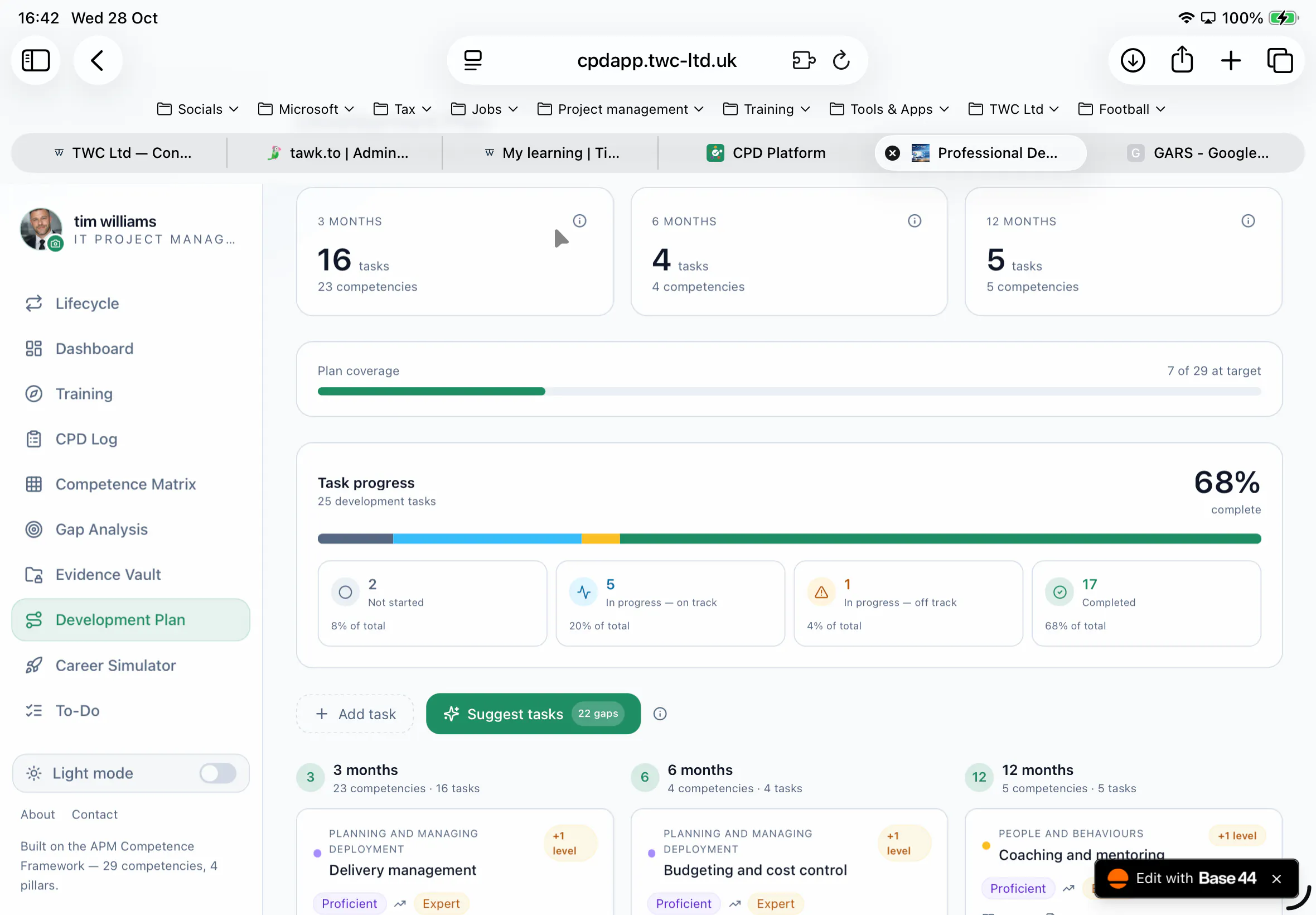The height and width of the screenshot is (915, 1316).
Task: Select the 2 Not started status card
Action: coord(432,604)
